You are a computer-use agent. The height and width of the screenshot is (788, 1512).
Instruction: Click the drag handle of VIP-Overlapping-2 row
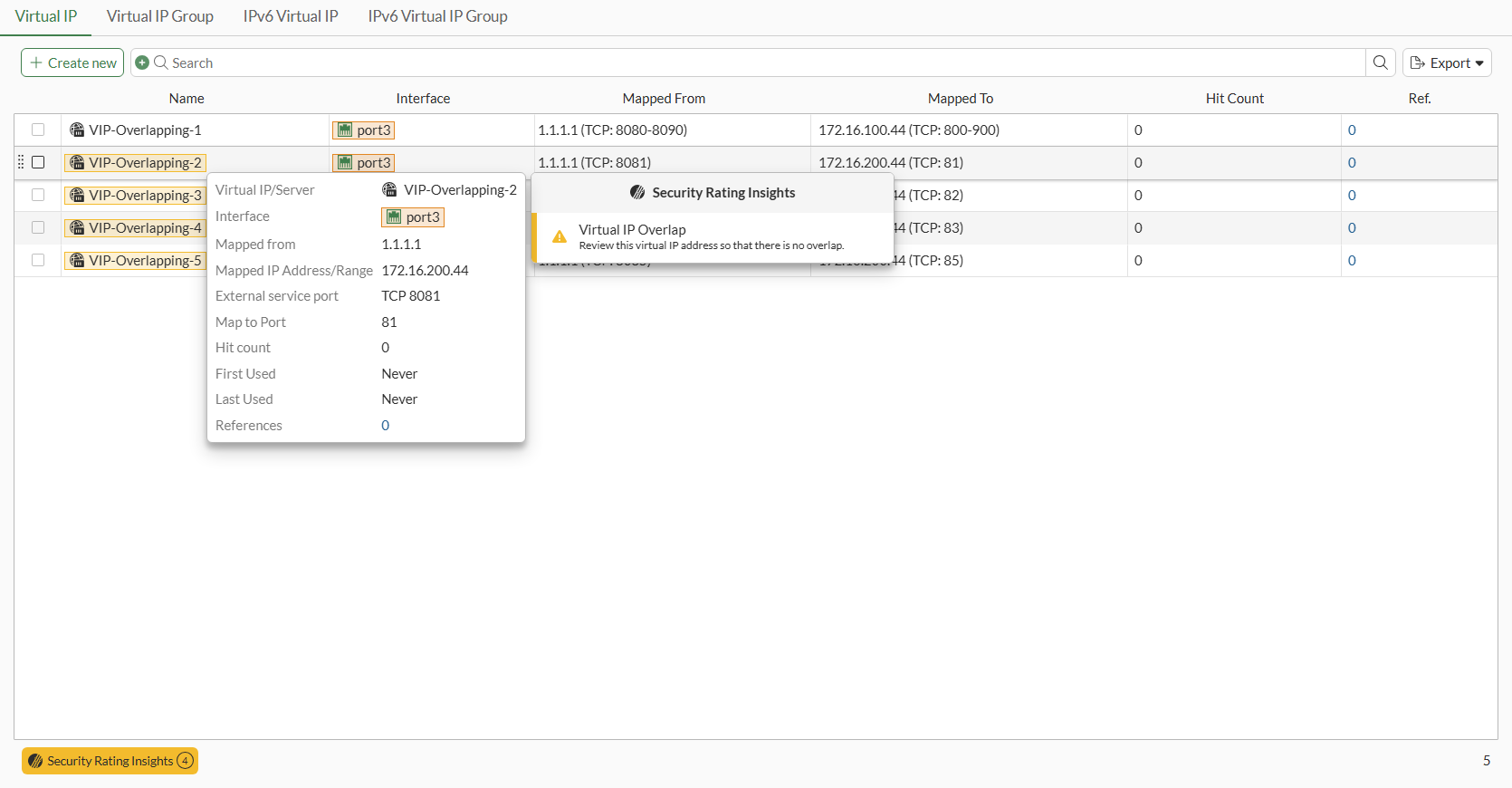tap(21, 162)
